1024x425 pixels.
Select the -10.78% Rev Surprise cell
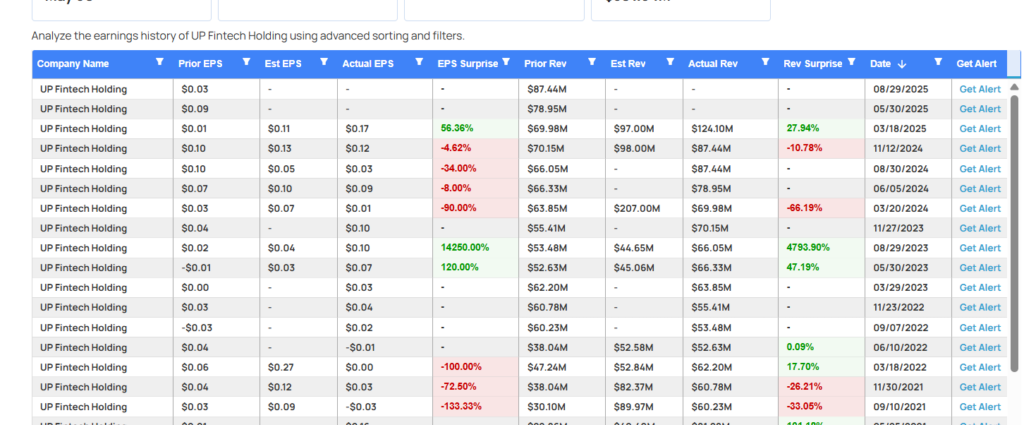(x=822, y=149)
